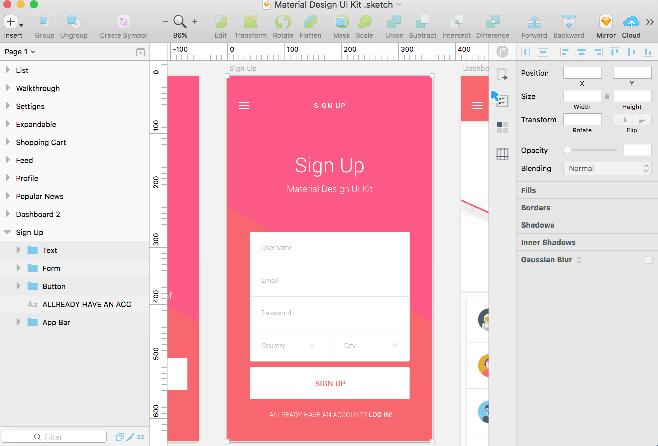The image size is (658, 446).
Task: Expand the Walkthrough artboard
Action: click(8, 88)
